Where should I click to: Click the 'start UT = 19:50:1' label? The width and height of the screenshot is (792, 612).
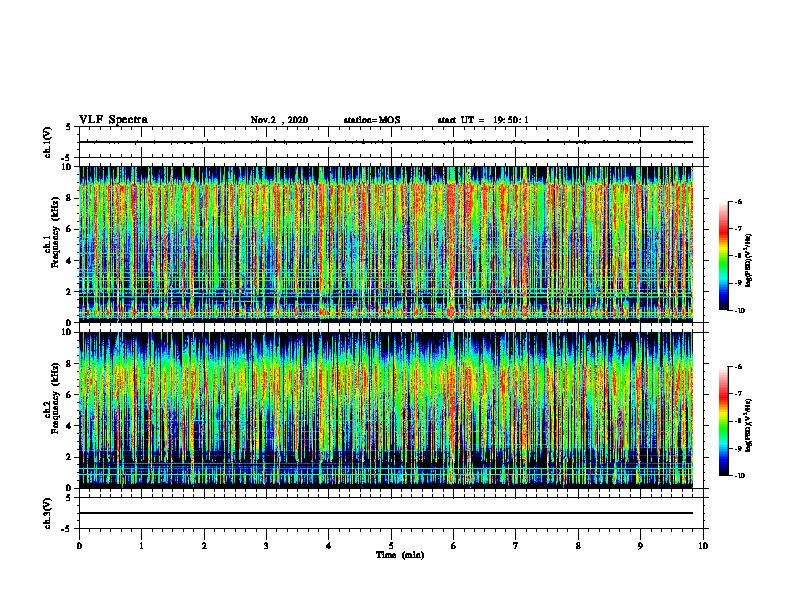tap(483, 120)
